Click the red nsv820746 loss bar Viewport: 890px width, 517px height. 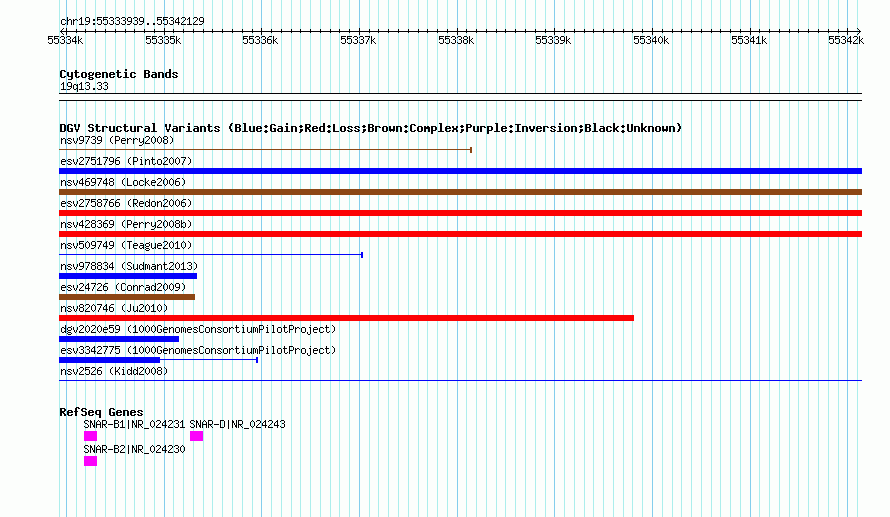tap(346, 318)
